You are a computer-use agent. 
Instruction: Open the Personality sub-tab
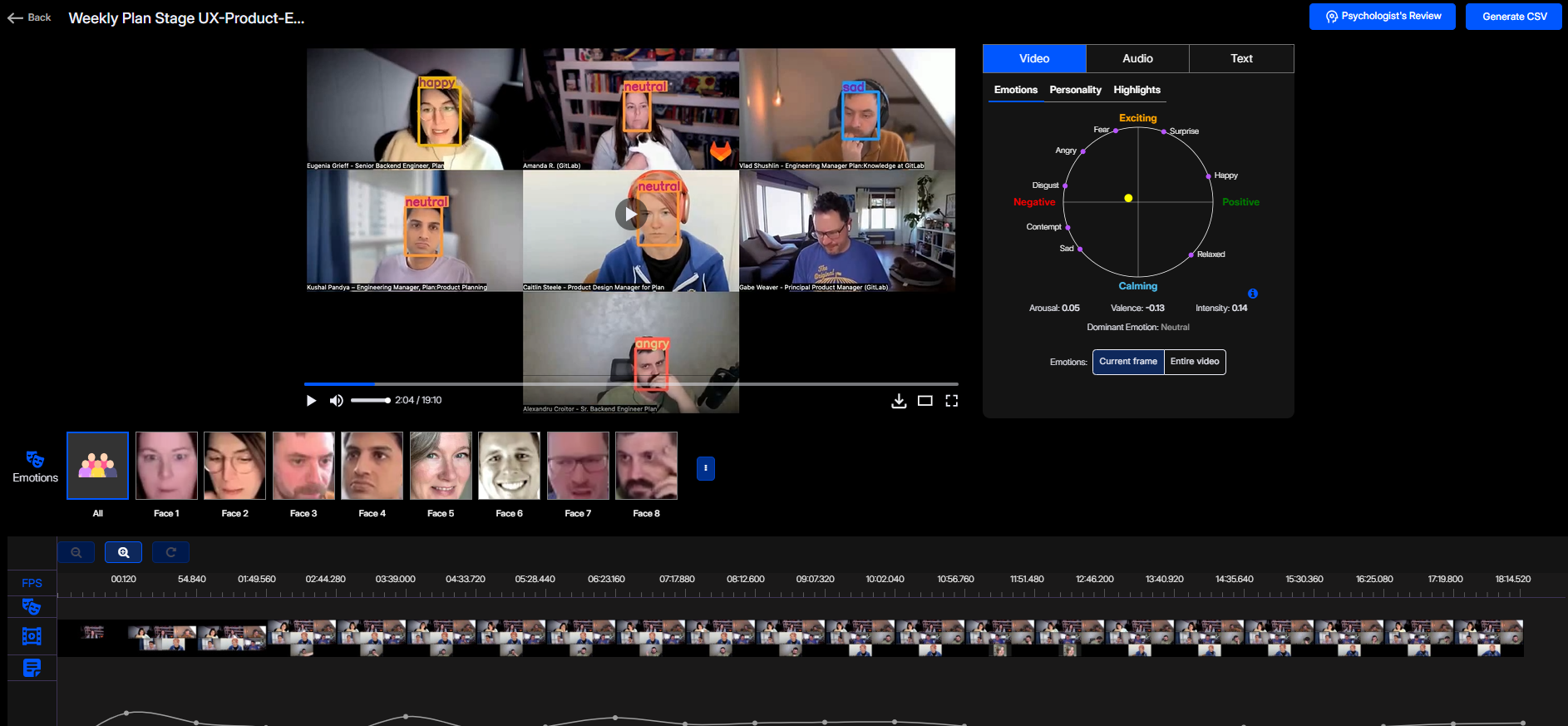[x=1075, y=90]
